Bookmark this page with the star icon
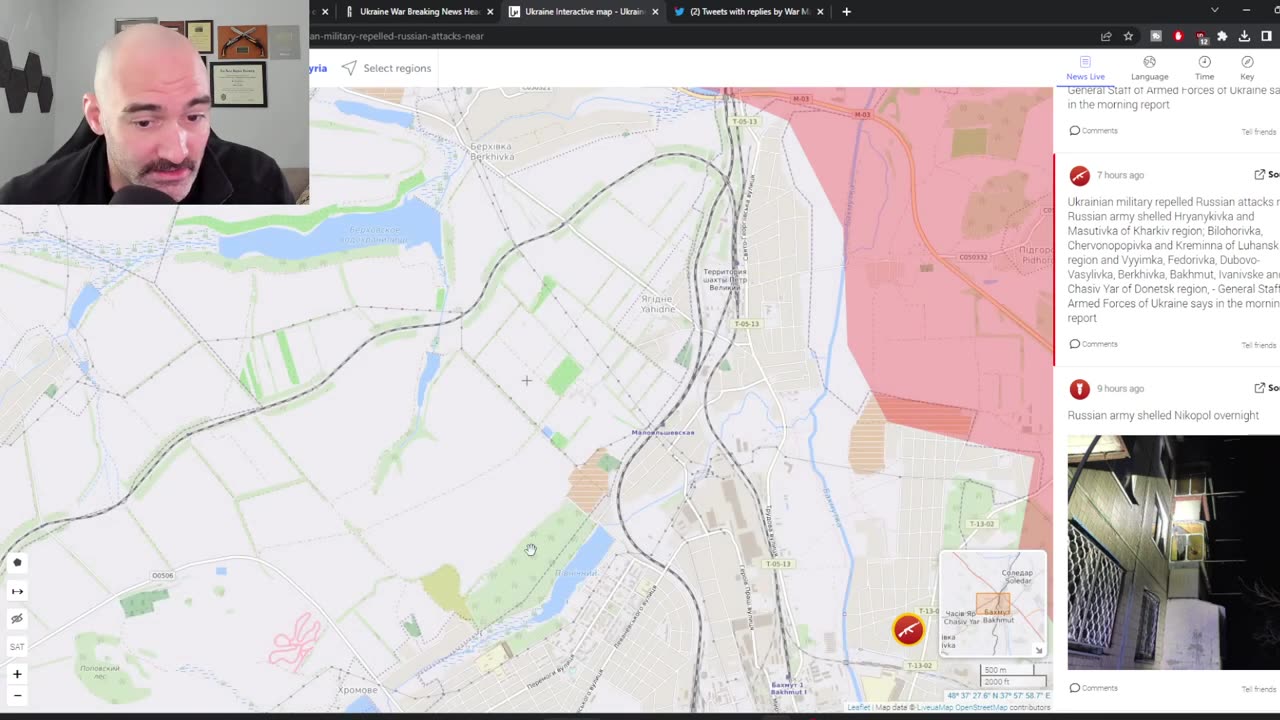The width and height of the screenshot is (1280, 720). tap(1128, 36)
